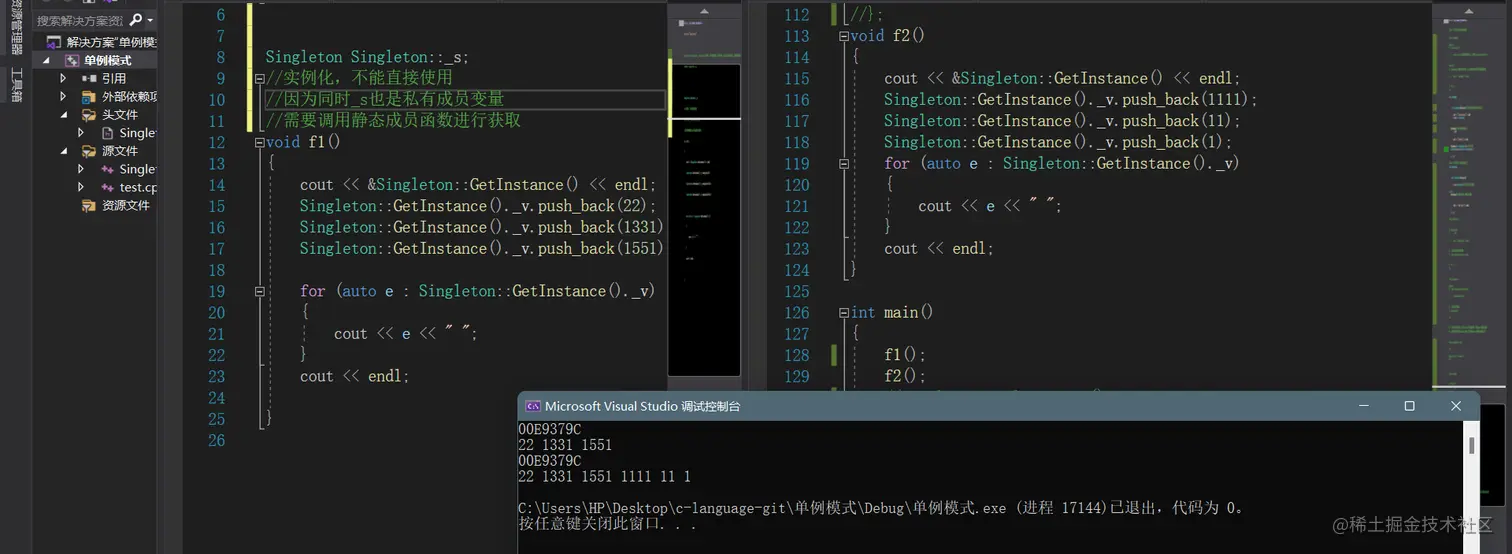Click the console text 按任意键关闭此窗口
Screen dimensions: 1512x554
pos(607,524)
